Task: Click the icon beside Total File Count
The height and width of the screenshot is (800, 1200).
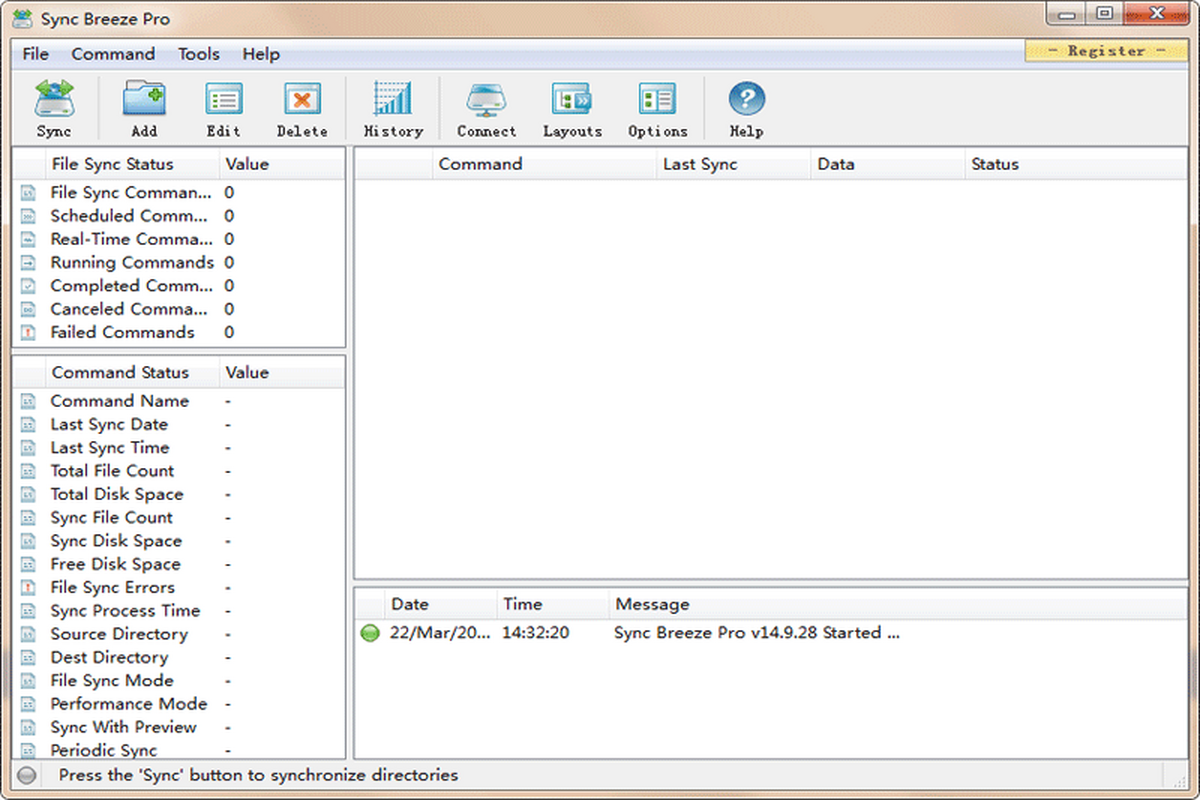Action: click(x=29, y=471)
